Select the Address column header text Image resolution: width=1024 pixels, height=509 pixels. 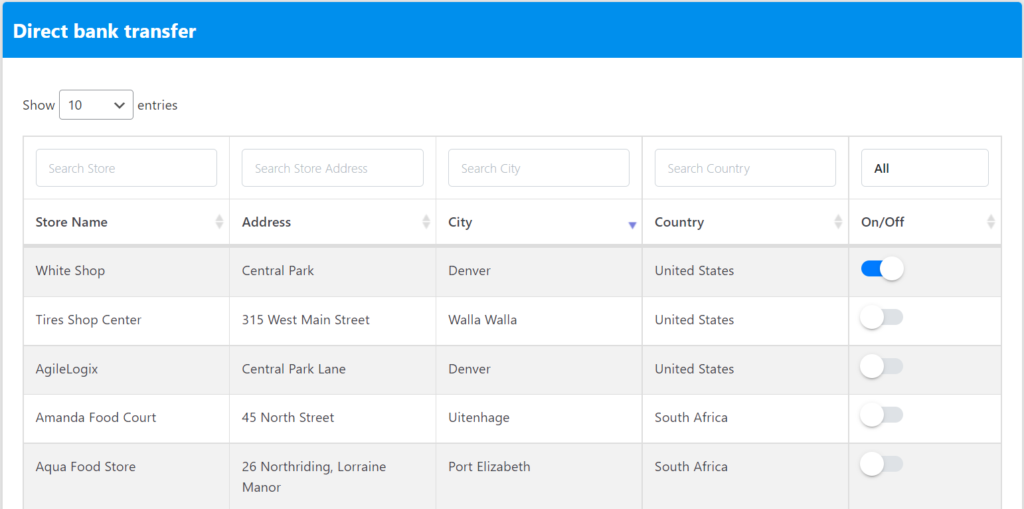[266, 222]
